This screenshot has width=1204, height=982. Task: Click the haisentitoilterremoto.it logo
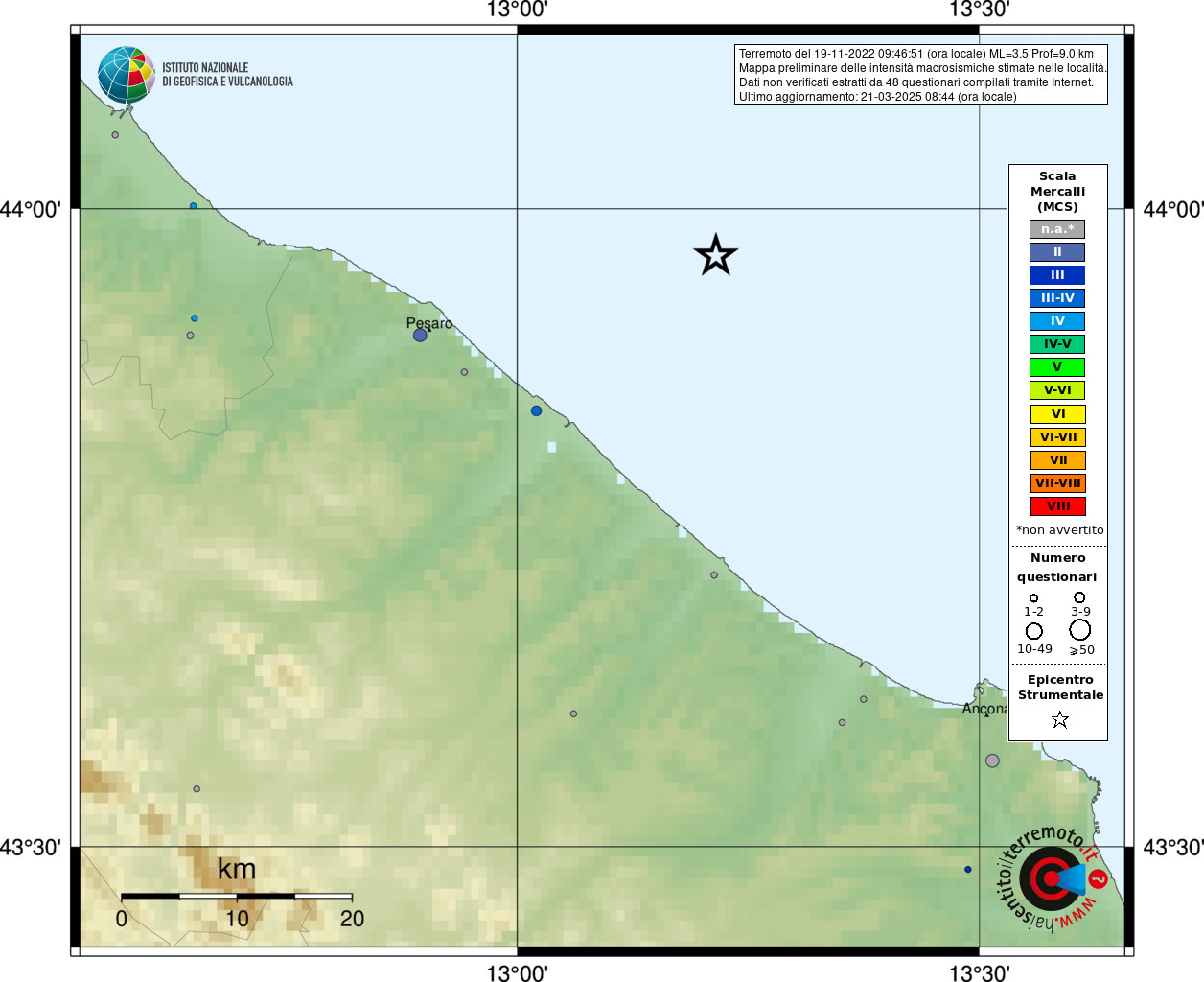pyautogui.click(x=1053, y=877)
